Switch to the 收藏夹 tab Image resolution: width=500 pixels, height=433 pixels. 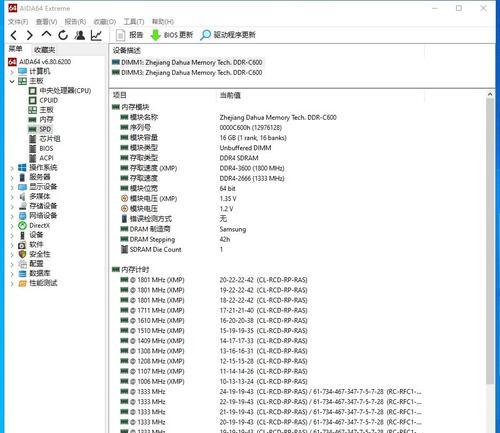coord(44,50)
